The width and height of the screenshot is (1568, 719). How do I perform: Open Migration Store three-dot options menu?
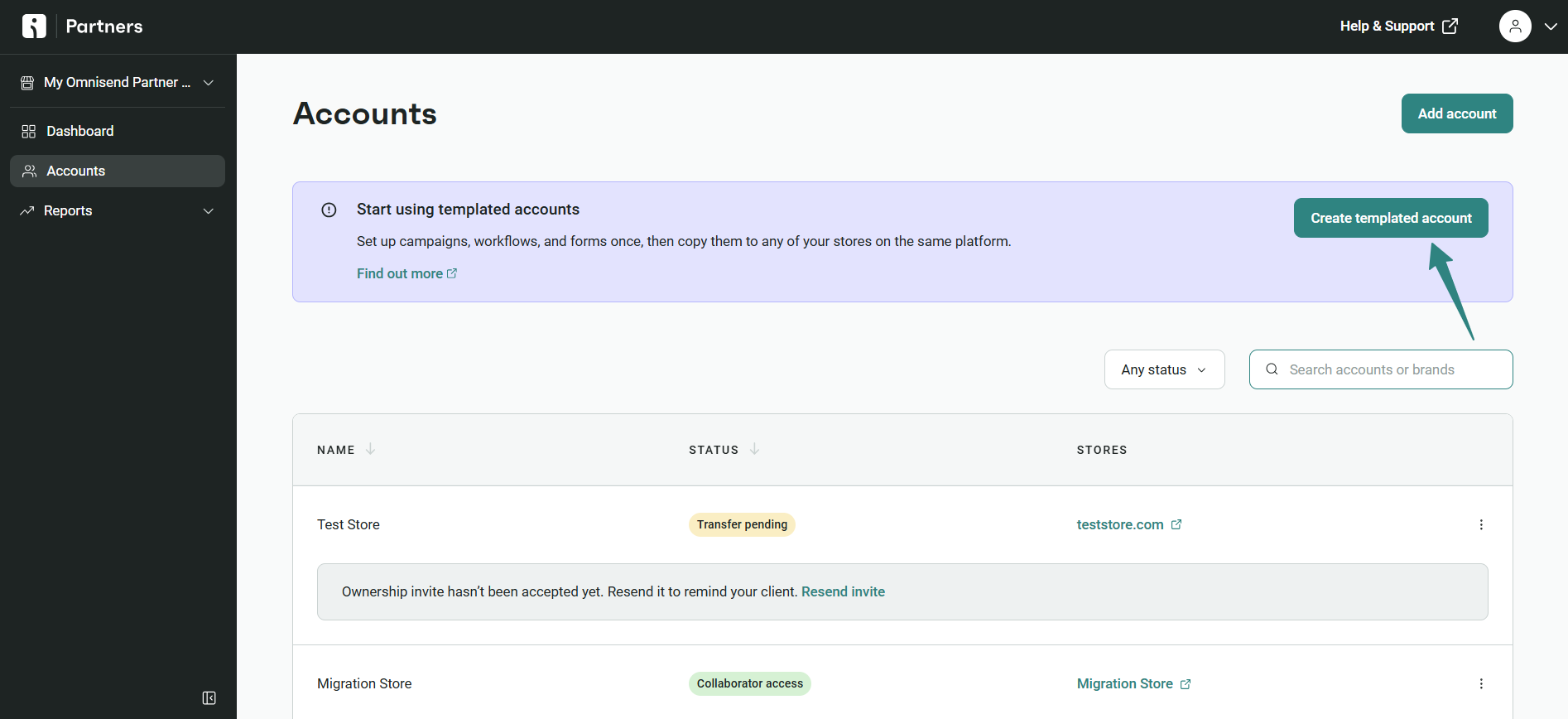[1480, 683]
